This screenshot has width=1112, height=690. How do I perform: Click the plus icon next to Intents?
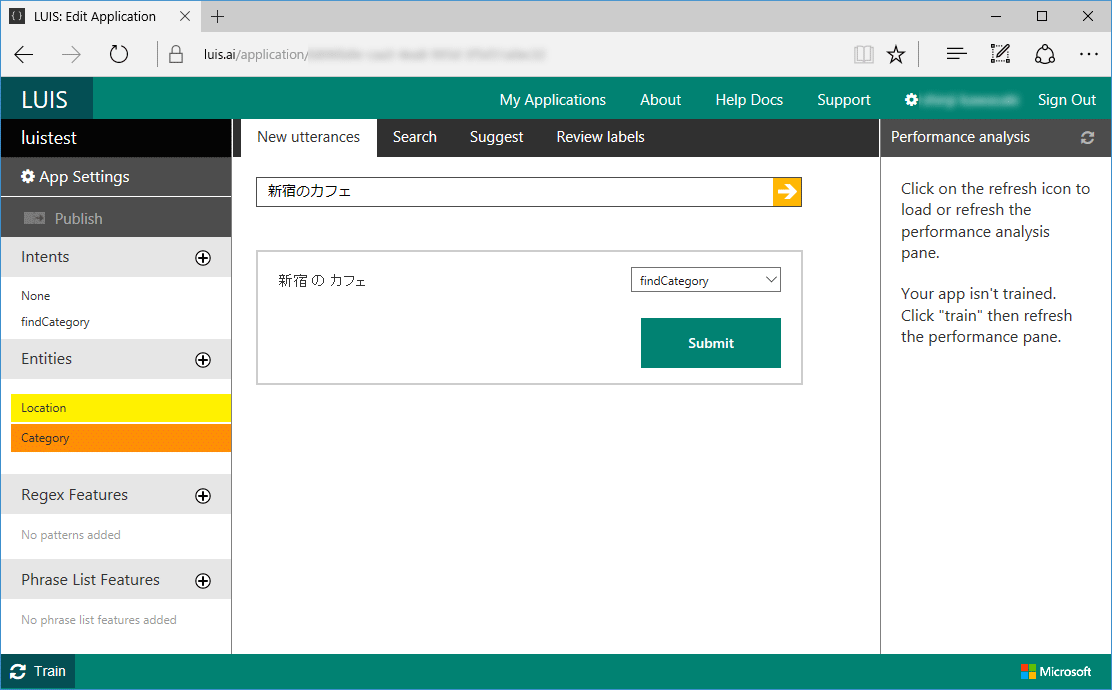click(x=203, y=258)
